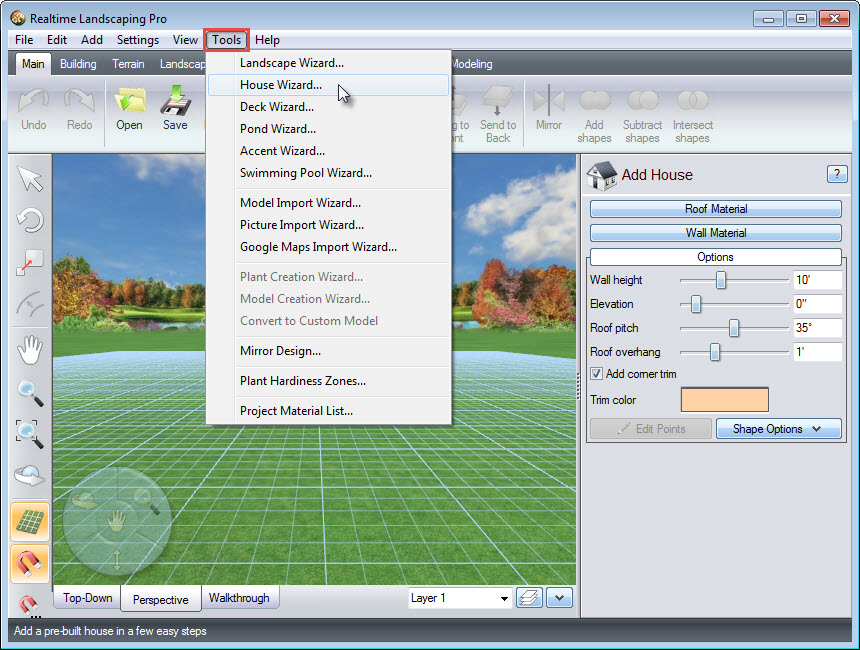Viewport: 860px width, 650px height.
Task: Toggle the magnet snap button
Action: [30, 564]
